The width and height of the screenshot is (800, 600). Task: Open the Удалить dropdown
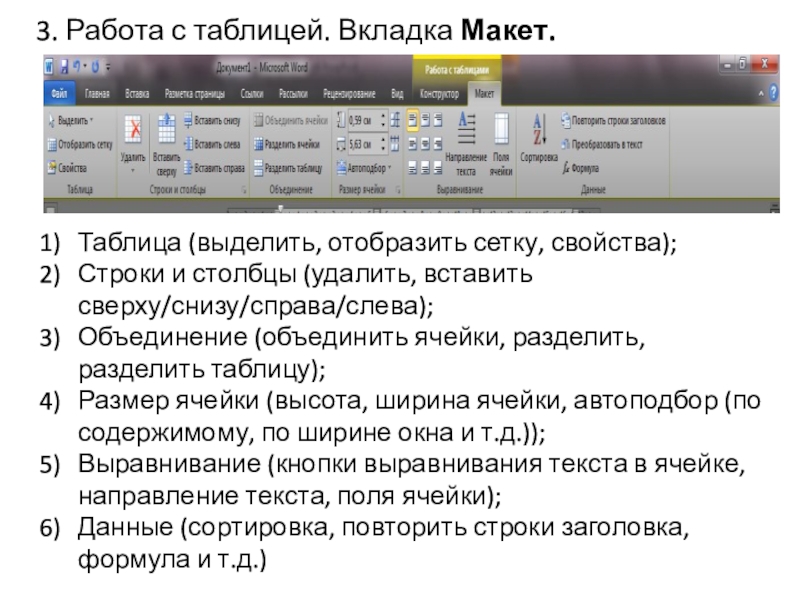133,144
